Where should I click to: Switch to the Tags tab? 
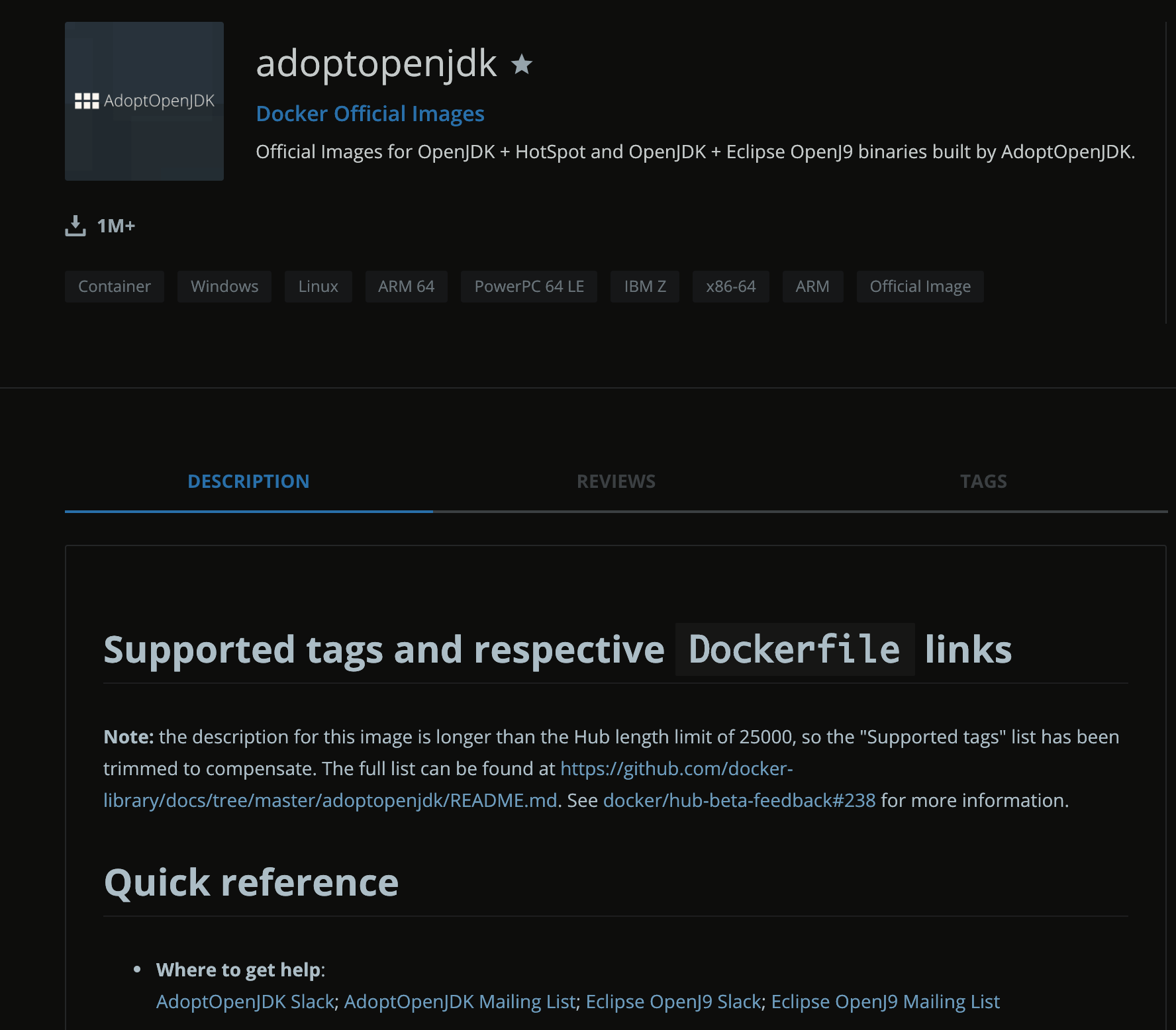pyautogui.click(x=984, y=481)
